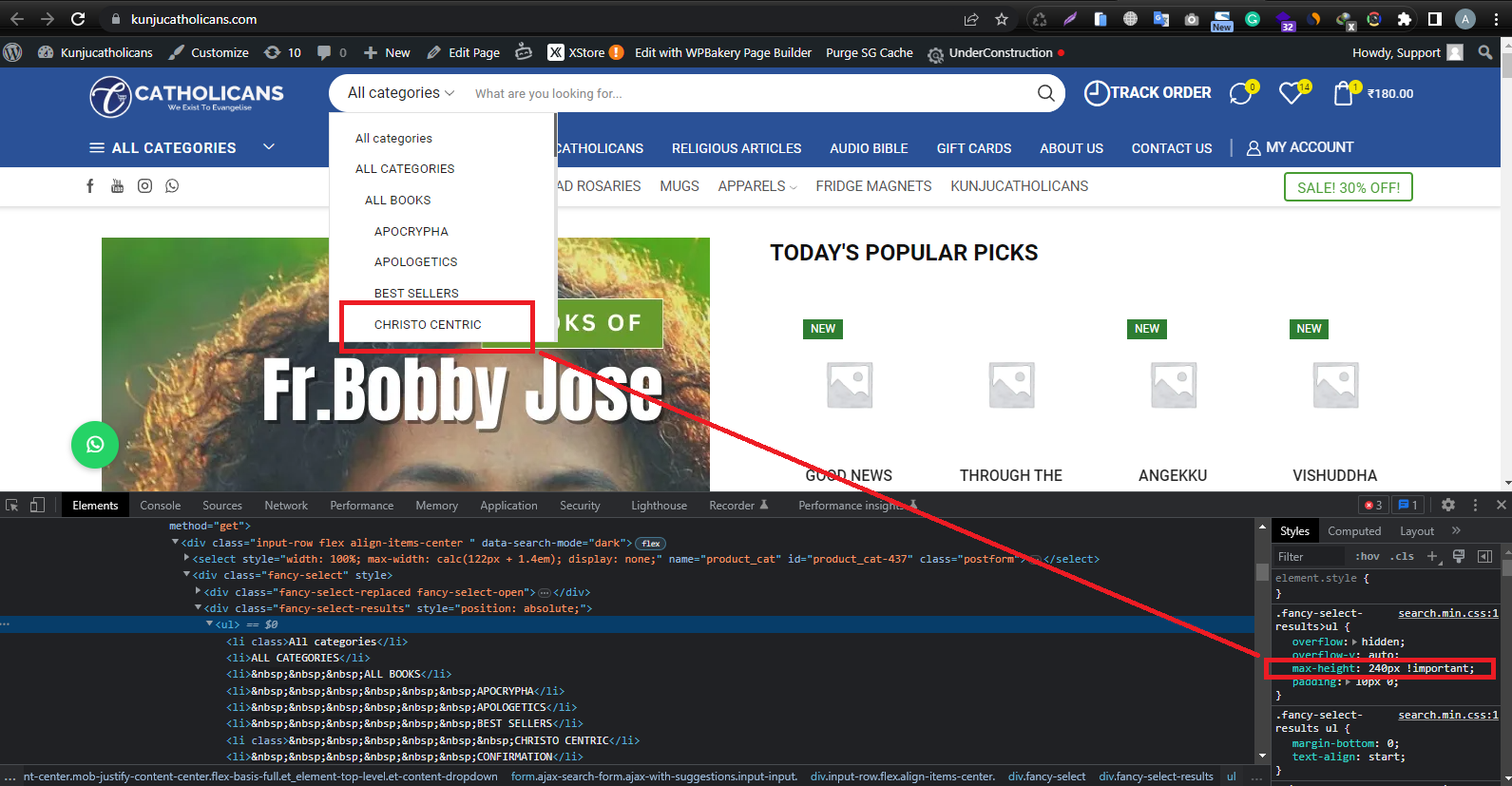Bookmark this page with the star icon
The width and height of the screenshot is (1512, 786).
click(1002, 19)
